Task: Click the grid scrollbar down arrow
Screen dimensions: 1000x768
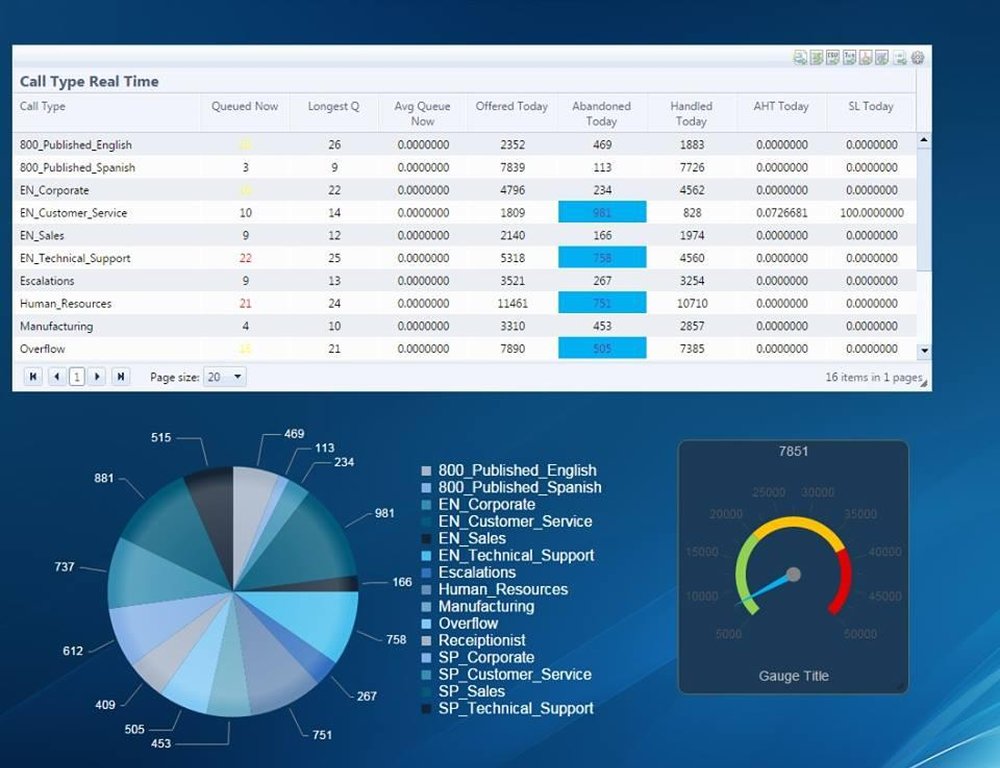Action: pos(924,351)
